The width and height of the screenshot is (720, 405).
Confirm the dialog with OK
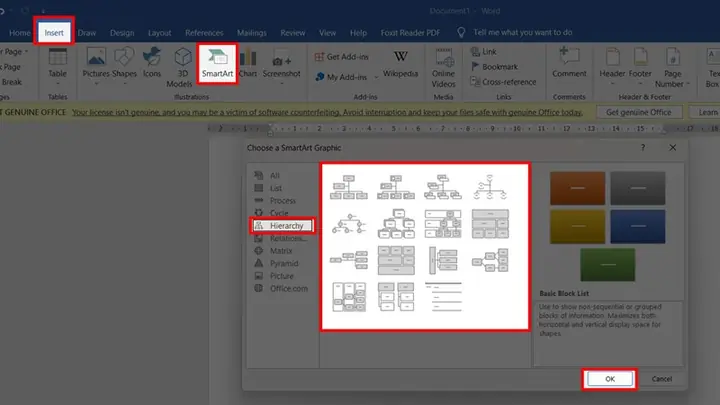click(x=609, y=379)
